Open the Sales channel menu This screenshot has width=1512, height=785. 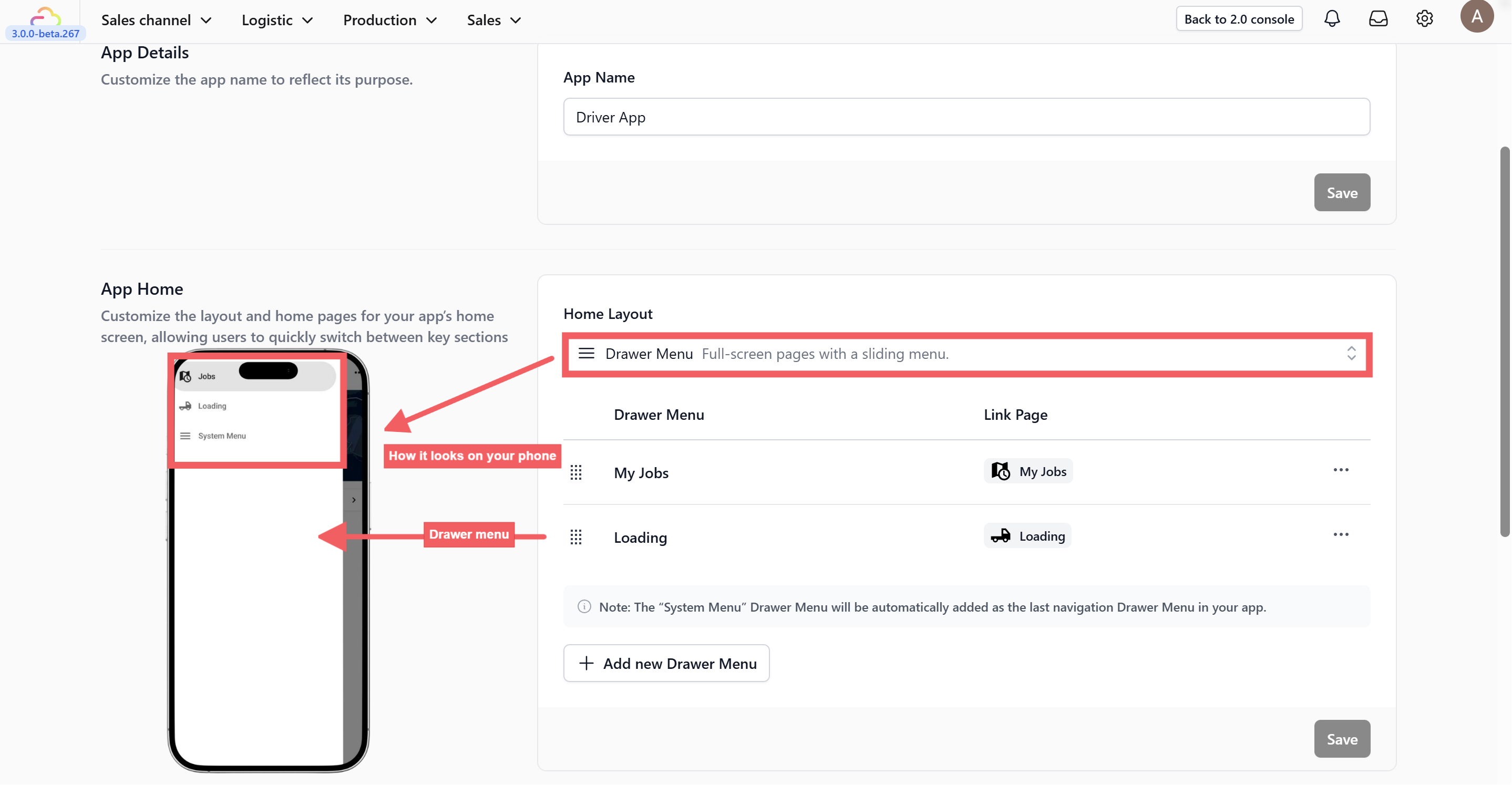click(156, 20)
